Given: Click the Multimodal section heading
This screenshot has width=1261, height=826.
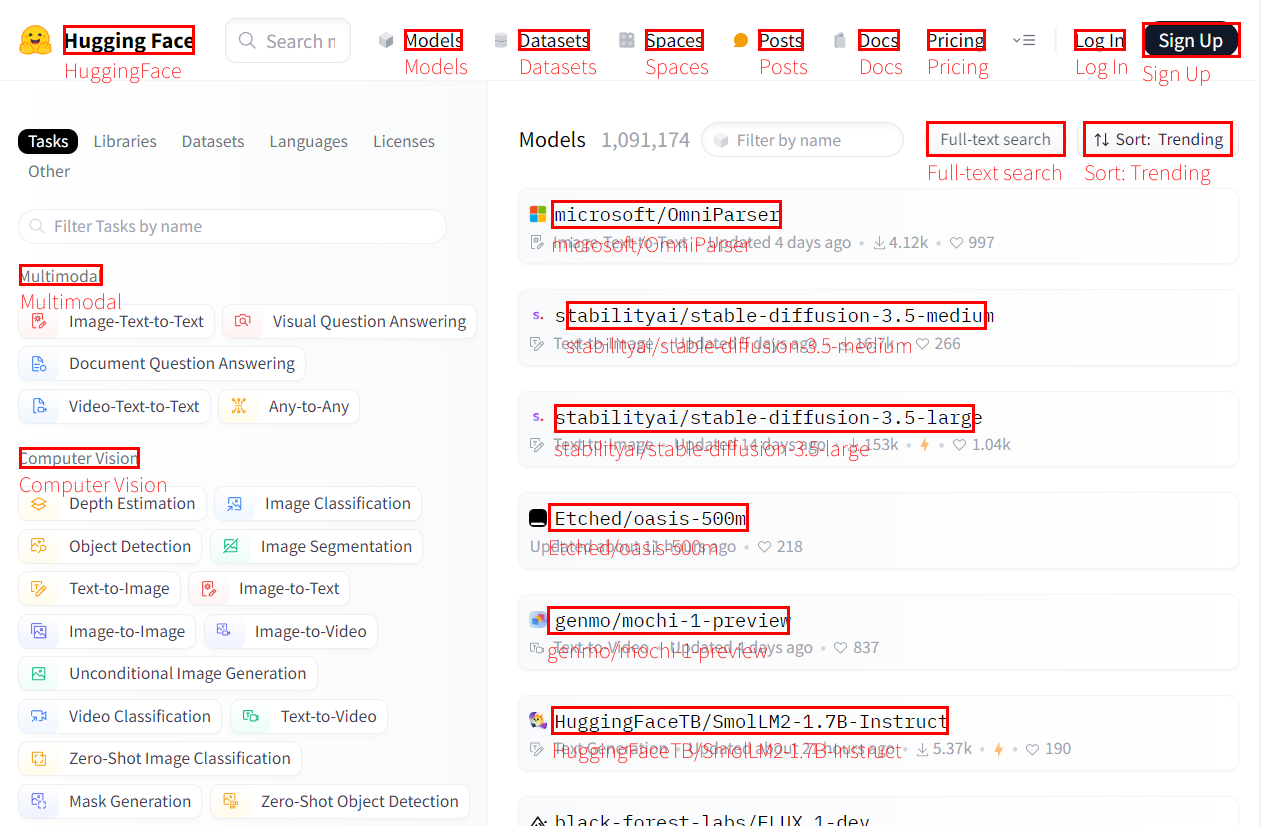Looking at the screenshot, I should 60,276.
